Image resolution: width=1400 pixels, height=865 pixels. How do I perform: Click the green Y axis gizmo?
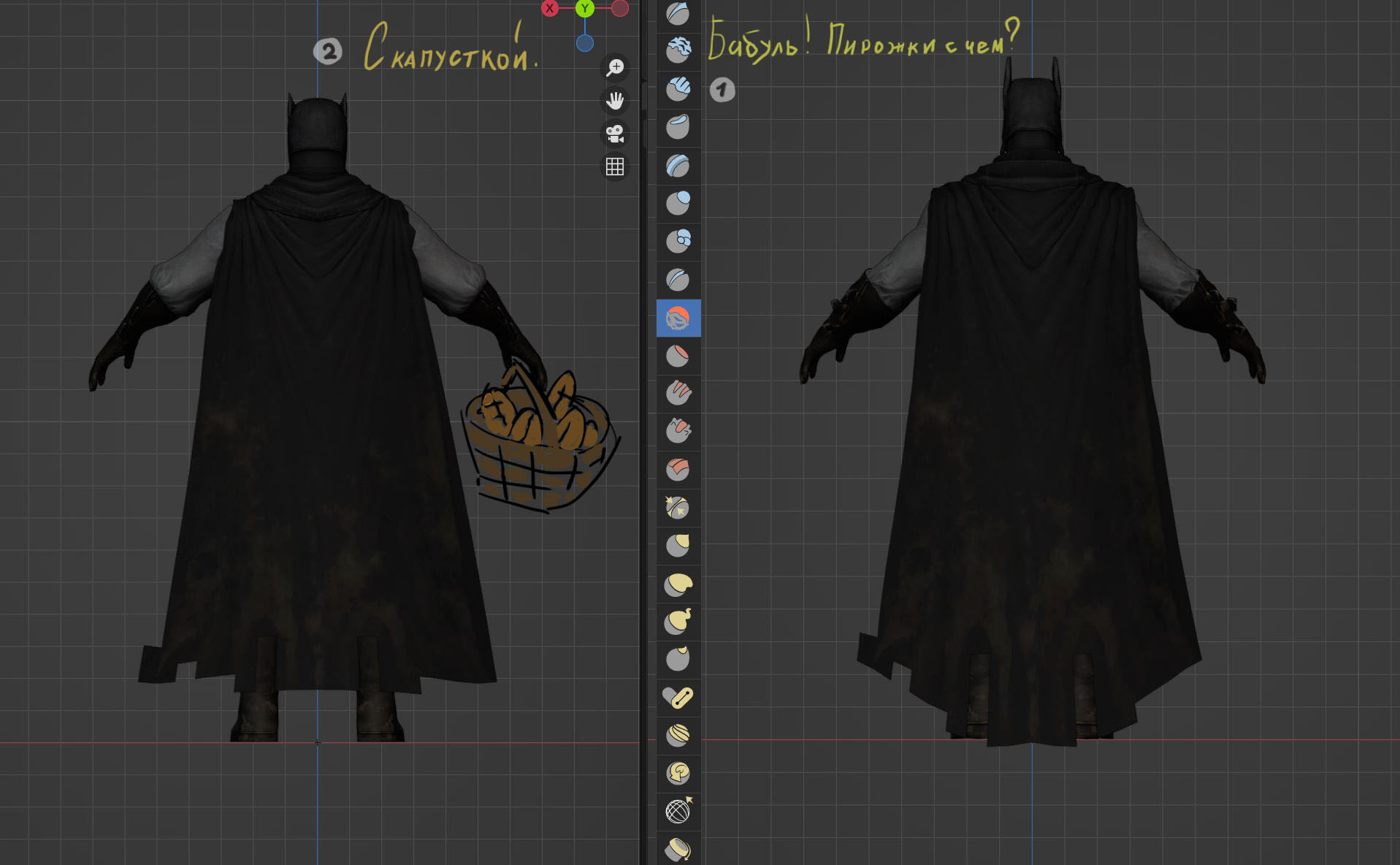pos(584,8)
